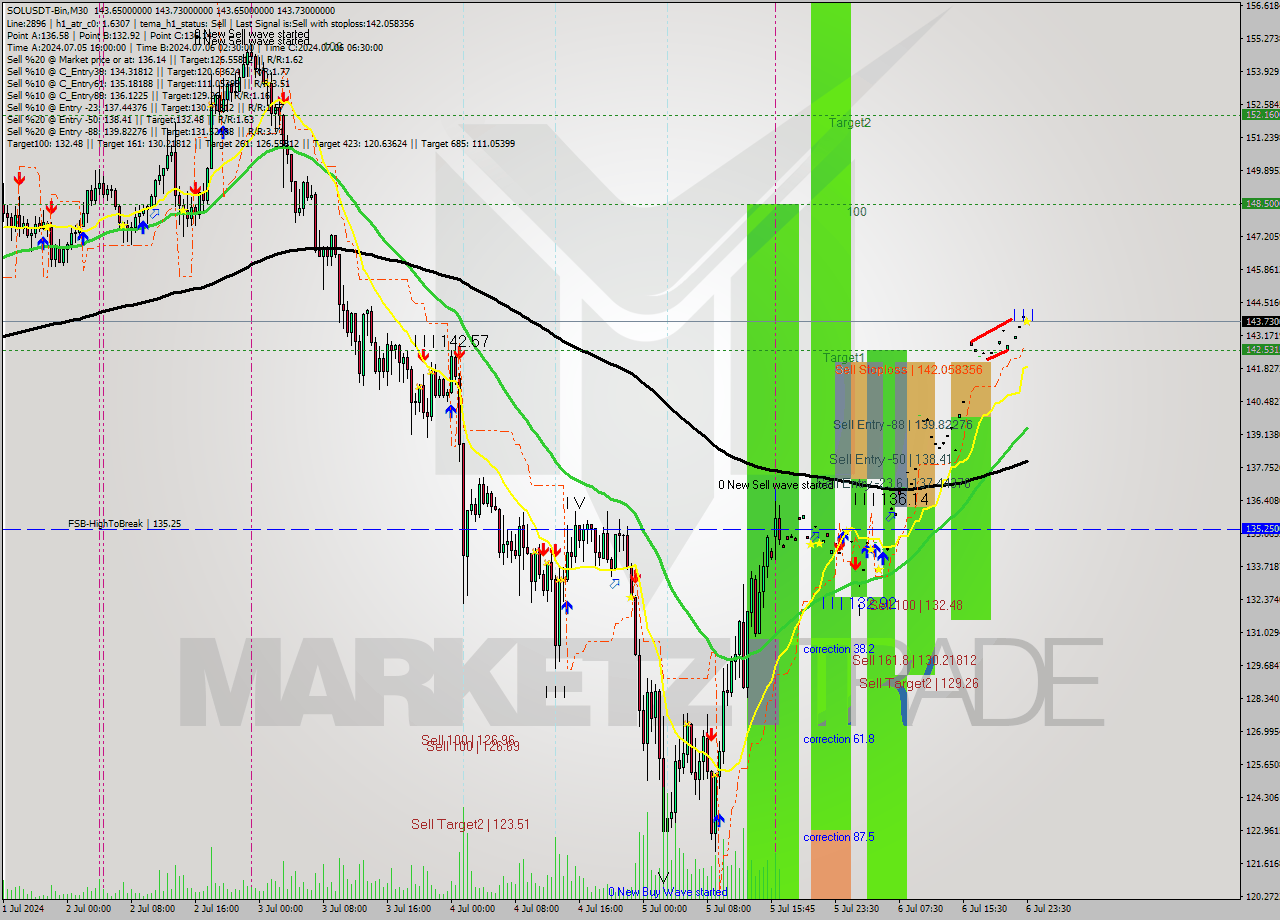
Task: Click the green 148.500 price axis tag
Action: pos(1261,203)
